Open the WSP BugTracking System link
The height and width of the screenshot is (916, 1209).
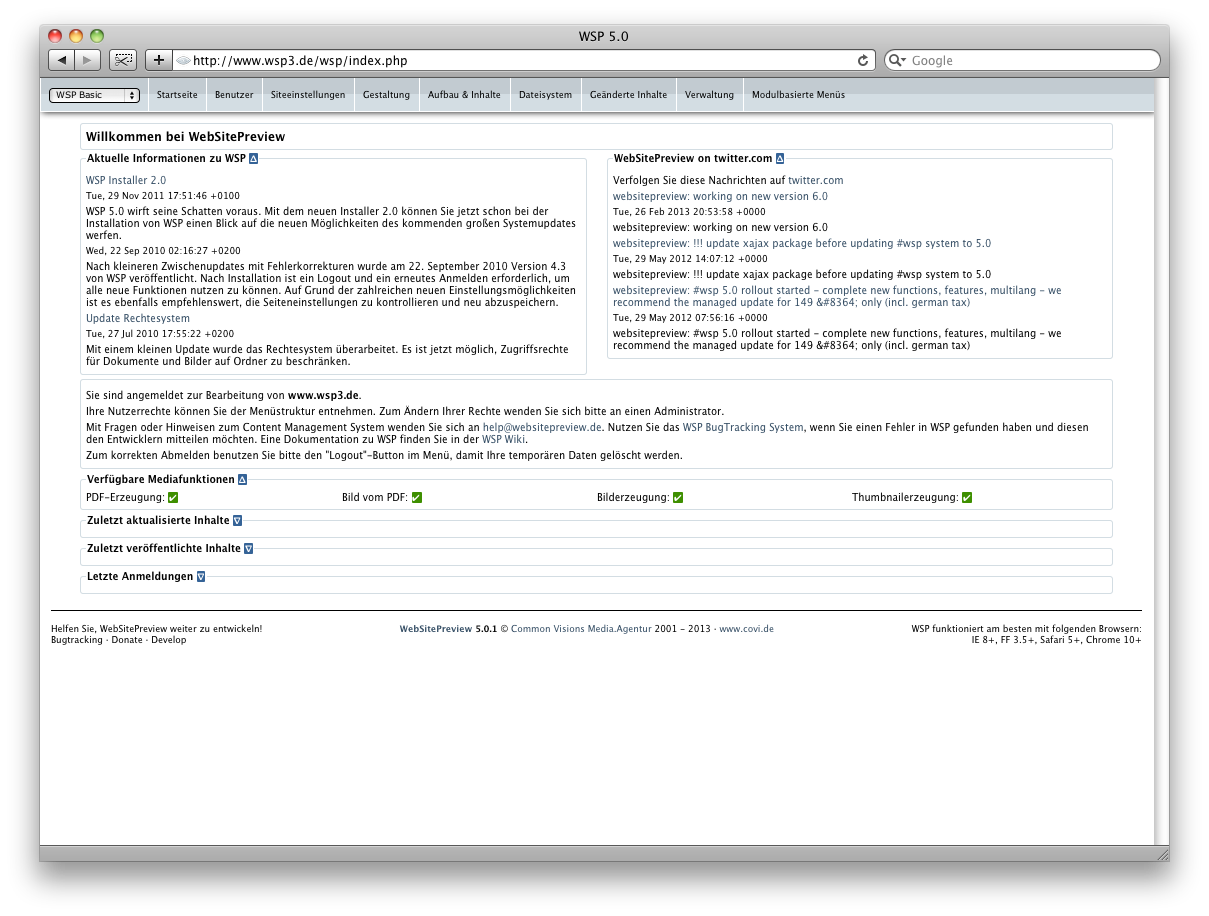tap(743, 427)
